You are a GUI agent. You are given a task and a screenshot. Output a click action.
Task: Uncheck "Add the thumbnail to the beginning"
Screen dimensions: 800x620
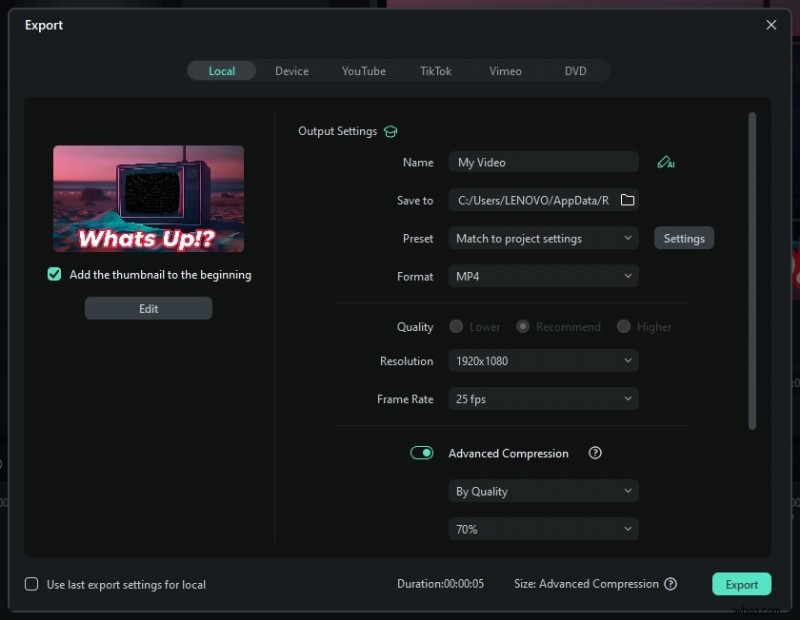pyautogui.click(x=54, y=273)
